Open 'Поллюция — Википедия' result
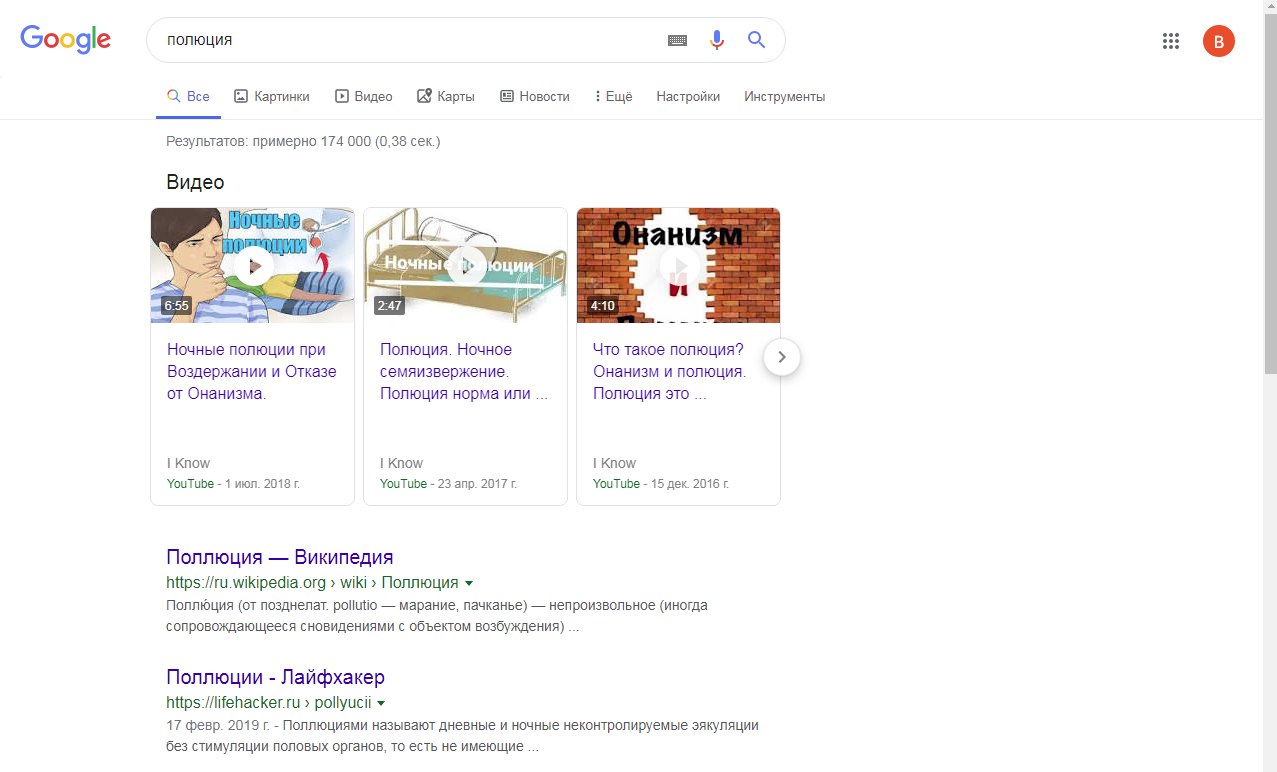The width and height of the screenshot is (1277, 772). (280, 557)
